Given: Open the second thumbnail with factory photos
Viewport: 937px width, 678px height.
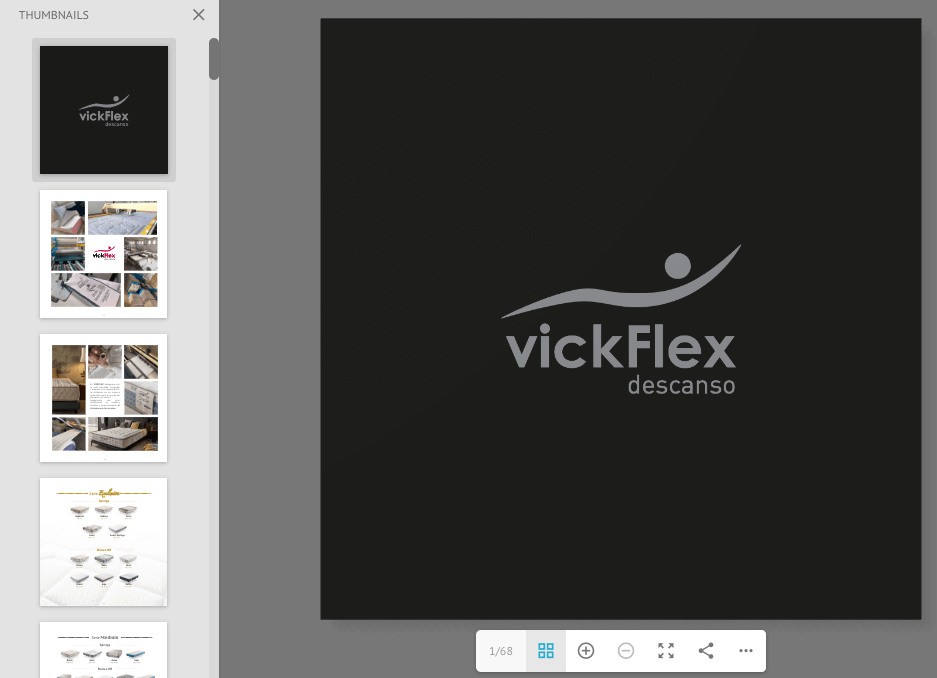Looking at the screenshot, I should click(104, 254).
